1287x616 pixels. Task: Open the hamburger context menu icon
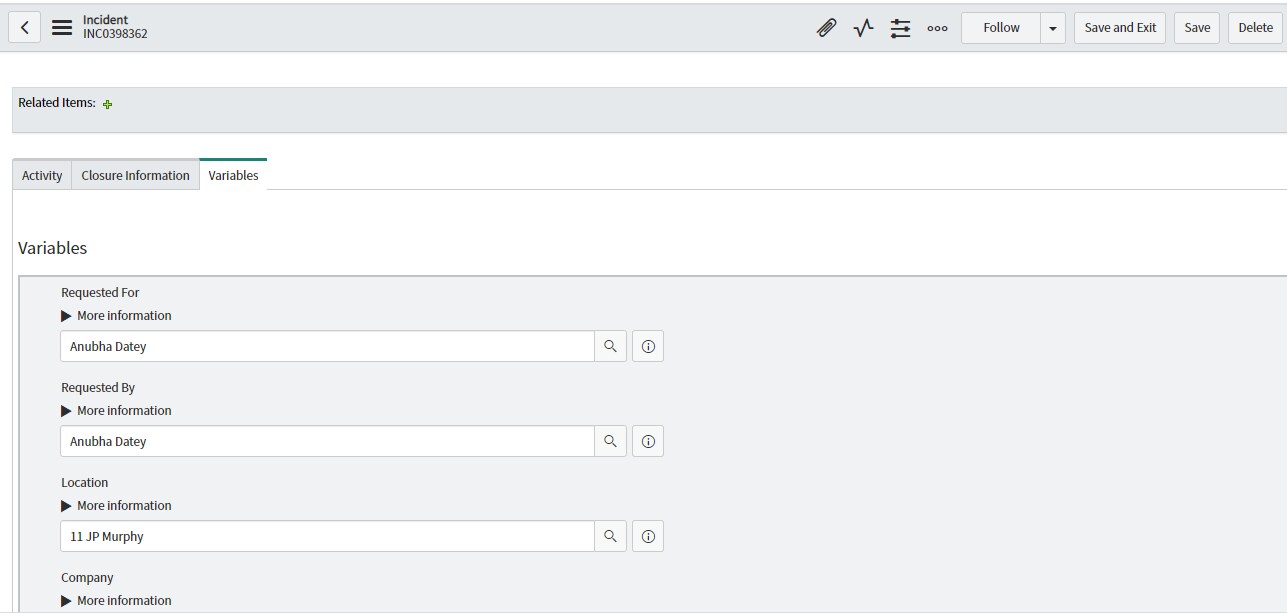62,28
